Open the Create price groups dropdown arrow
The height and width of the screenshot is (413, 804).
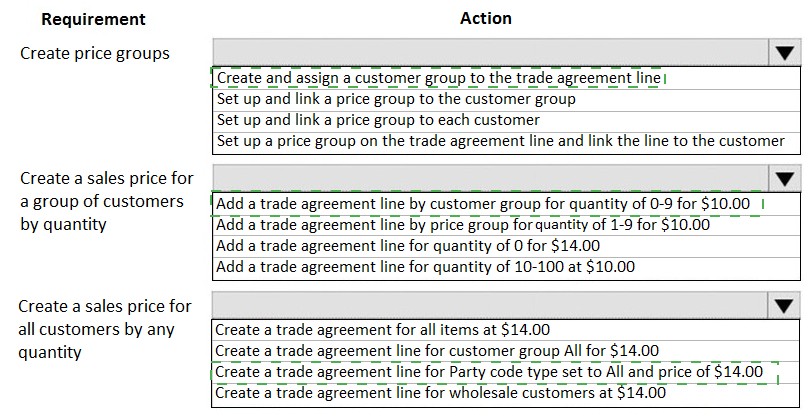[783, 53]
